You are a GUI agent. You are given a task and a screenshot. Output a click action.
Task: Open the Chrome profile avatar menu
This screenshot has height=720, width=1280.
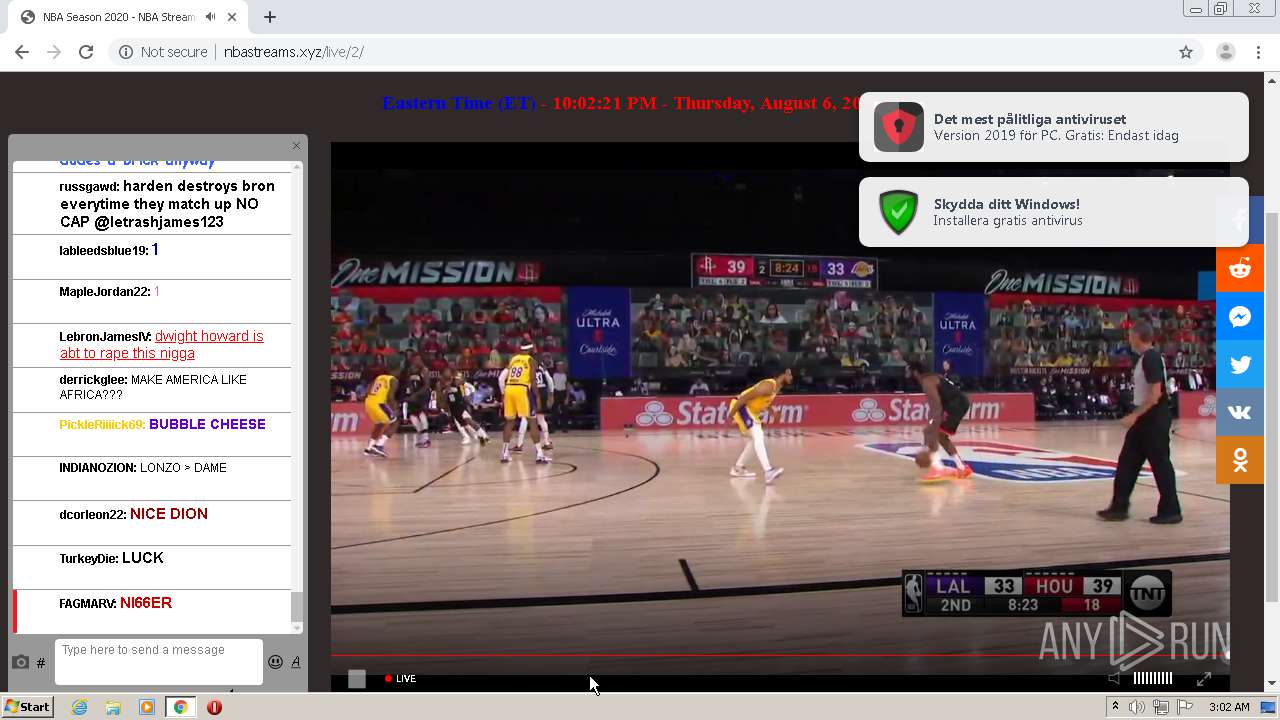(1226, 52)
